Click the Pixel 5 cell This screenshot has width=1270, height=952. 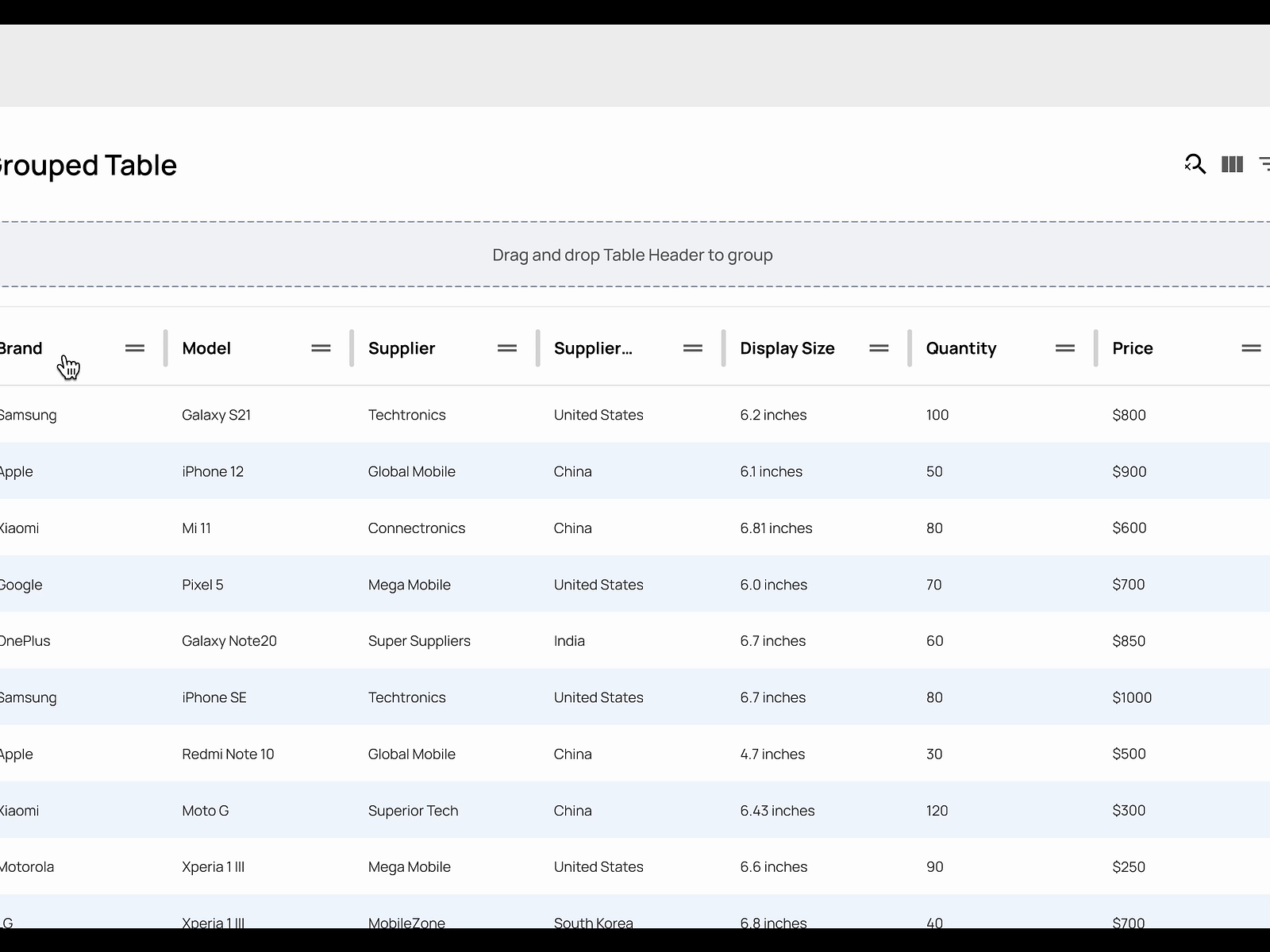click(x=203, y=584)
